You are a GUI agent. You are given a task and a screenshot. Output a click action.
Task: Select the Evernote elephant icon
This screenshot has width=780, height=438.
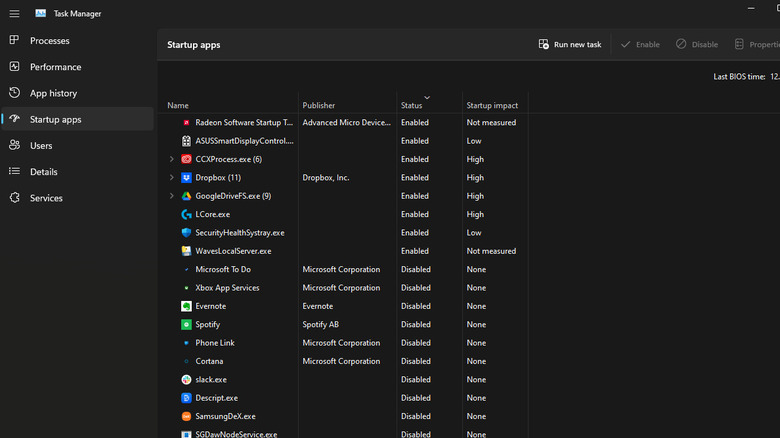(186, 306)
